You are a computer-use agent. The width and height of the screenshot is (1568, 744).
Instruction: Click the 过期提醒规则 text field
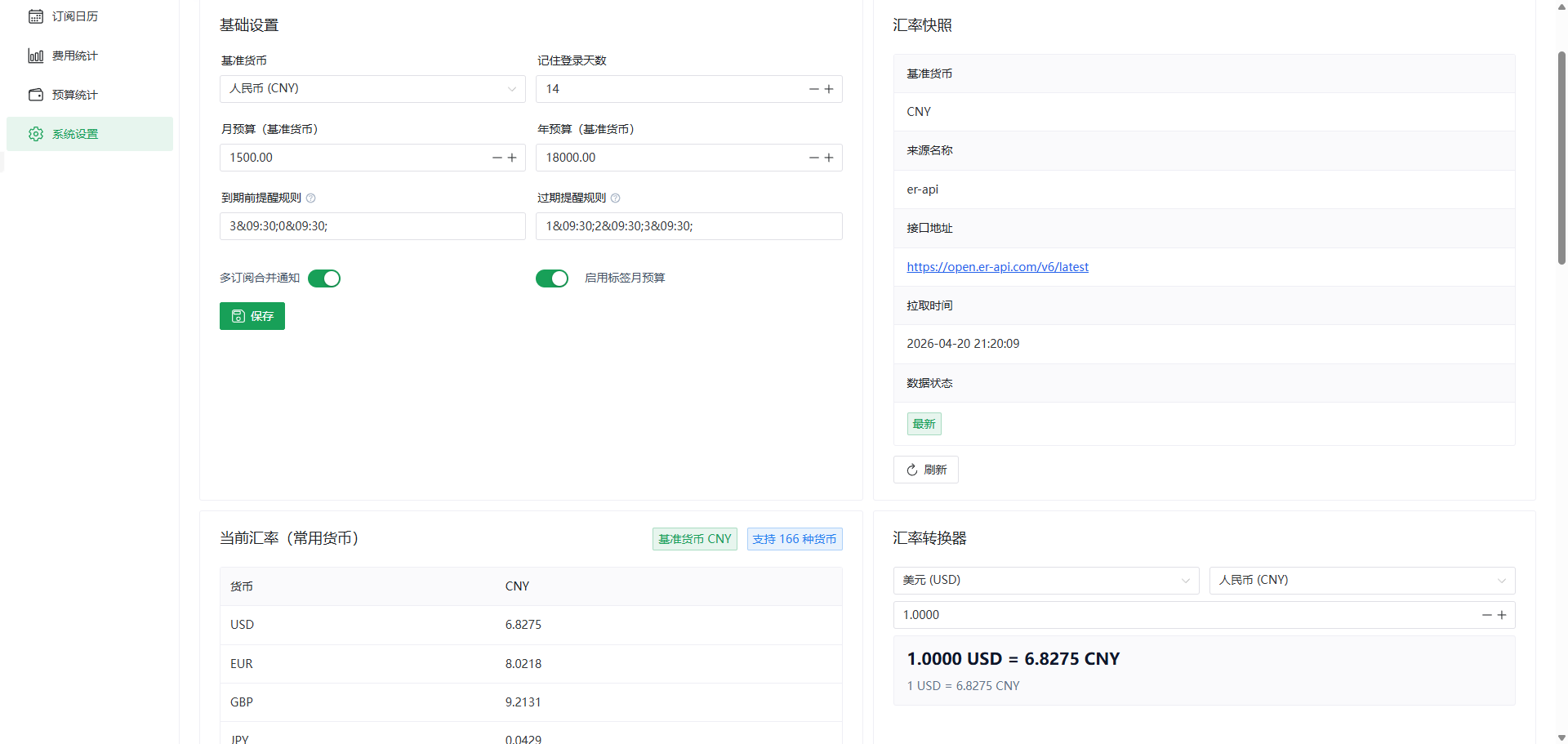pos(689,226)
